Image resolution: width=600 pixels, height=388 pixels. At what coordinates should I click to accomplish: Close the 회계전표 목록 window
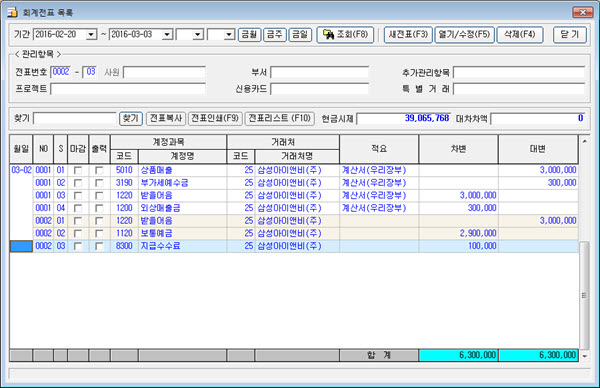pyautogui.click(x=582, y=13)
